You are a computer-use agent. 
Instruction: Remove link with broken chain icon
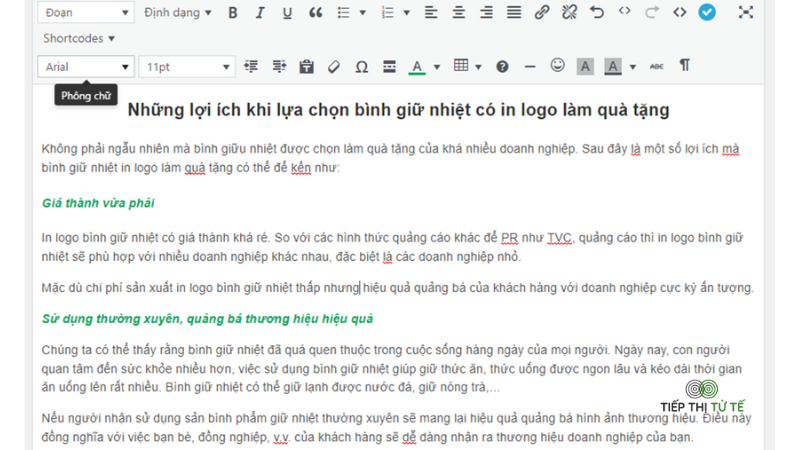pos(569,12)
